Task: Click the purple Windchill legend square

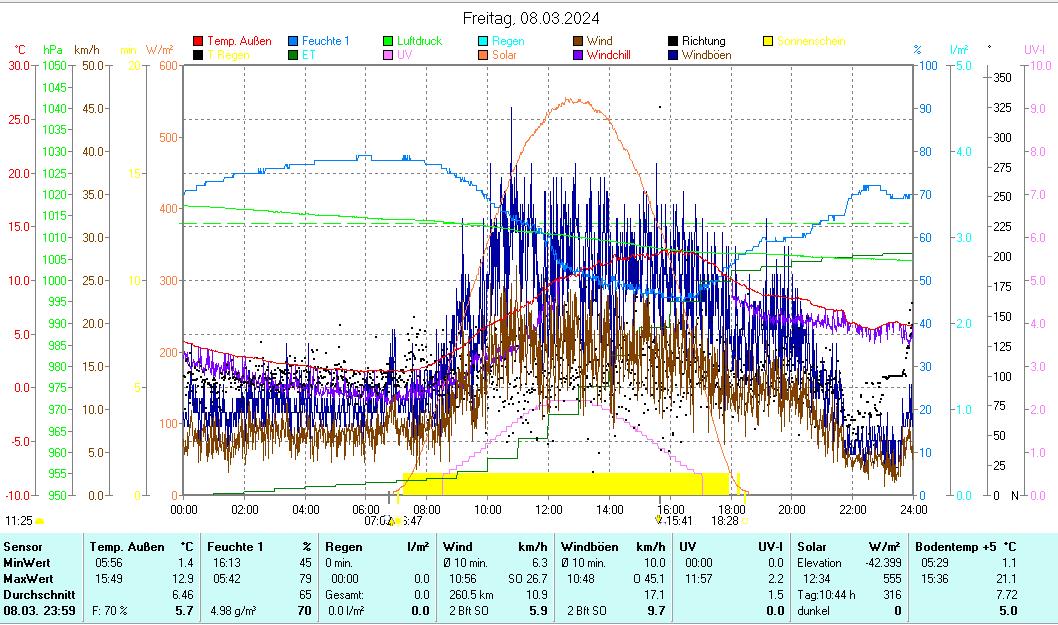Action: tap(578, 55)
